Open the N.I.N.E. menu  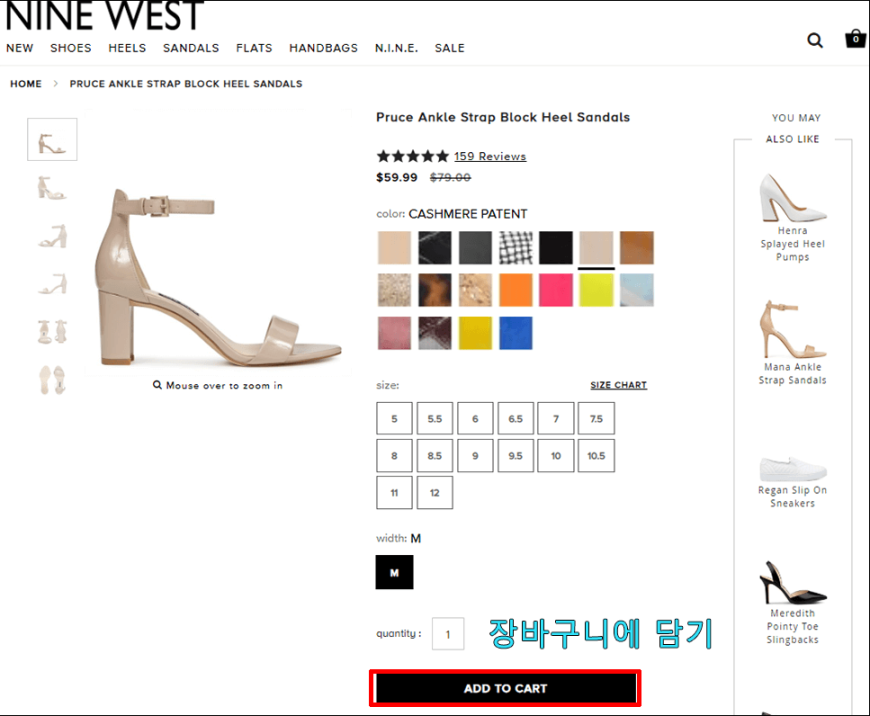point(396,48)
